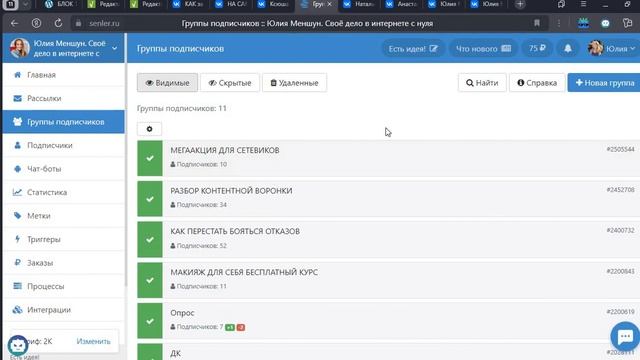
Task: Select Группы подписчиков in sidebar
Action: (63, 122)
